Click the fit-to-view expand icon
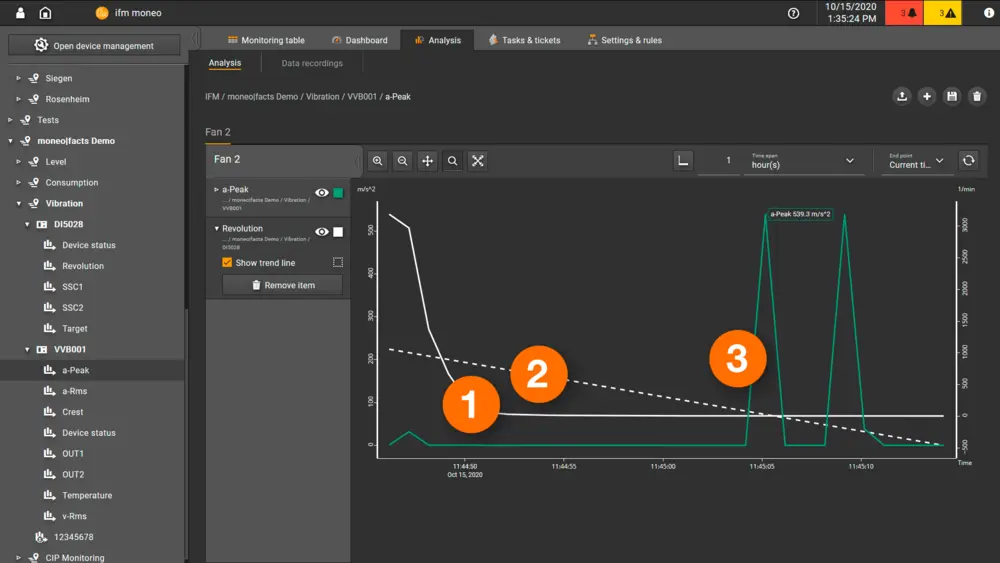Viewport: 1000px width, 563px height. [x=478, y=161]
